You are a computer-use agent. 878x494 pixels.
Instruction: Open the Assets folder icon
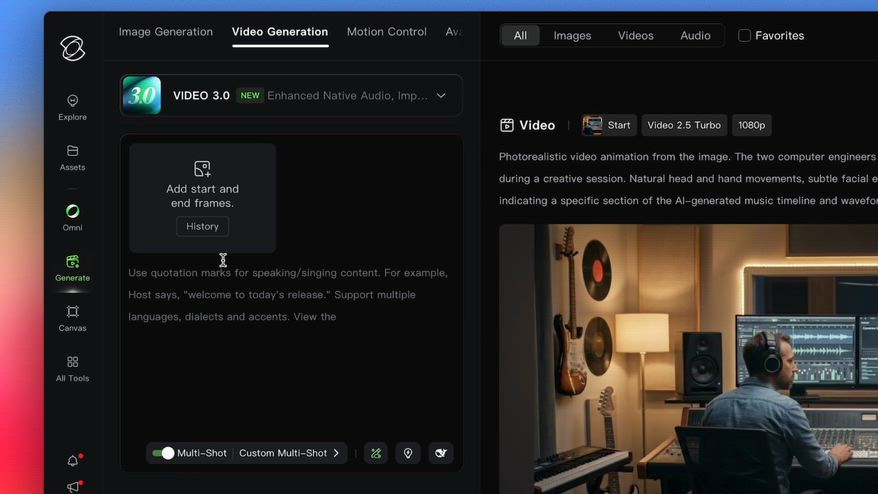pos(72,157)
